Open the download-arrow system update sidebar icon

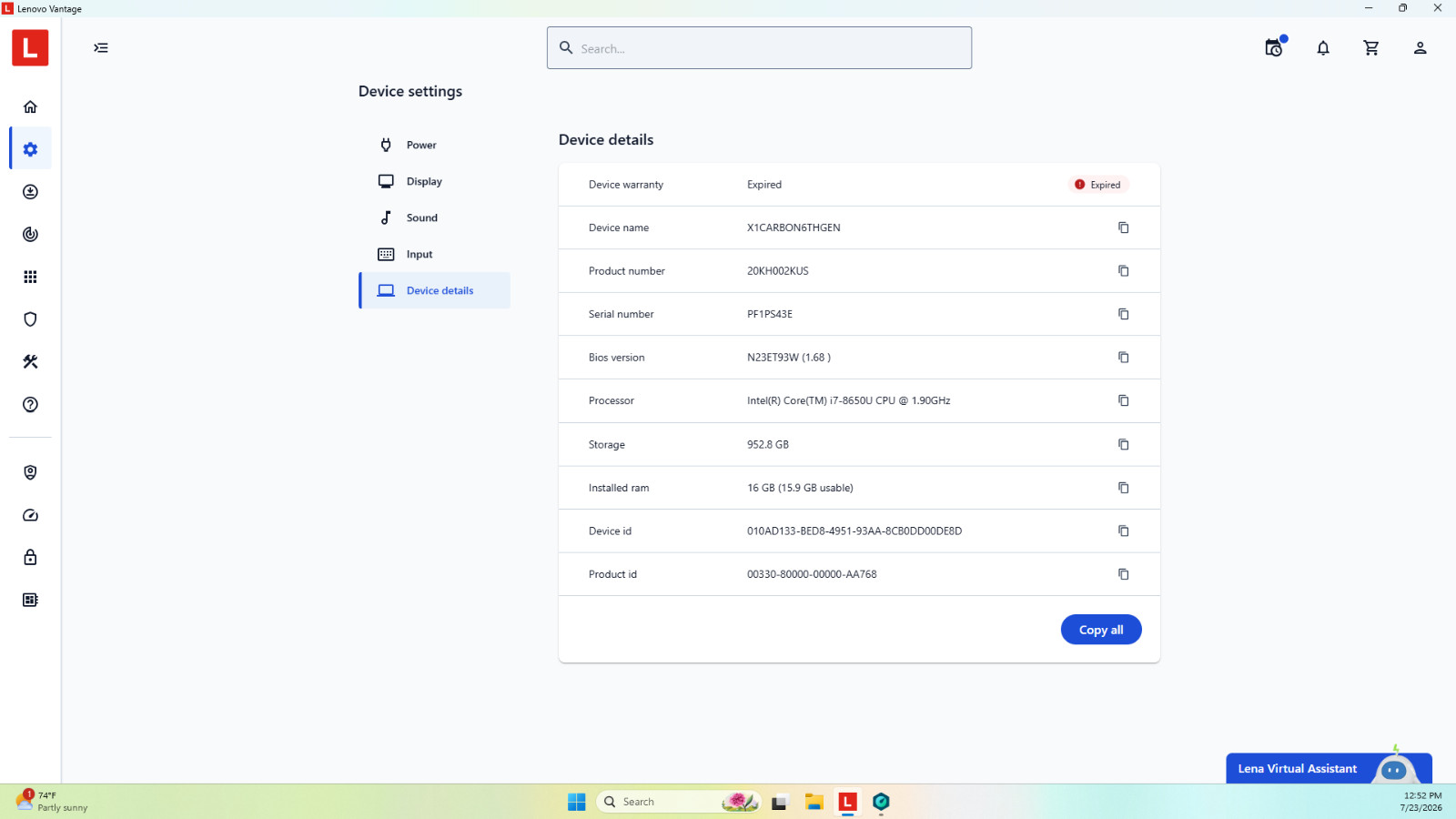pos(30,192)
